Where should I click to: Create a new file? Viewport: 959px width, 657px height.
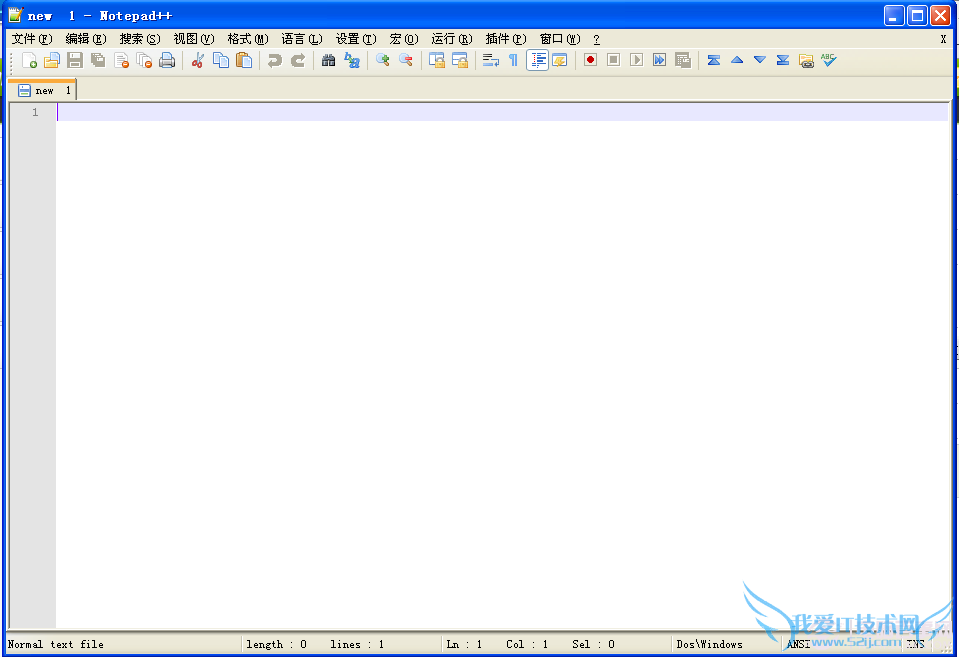point(30,60)
